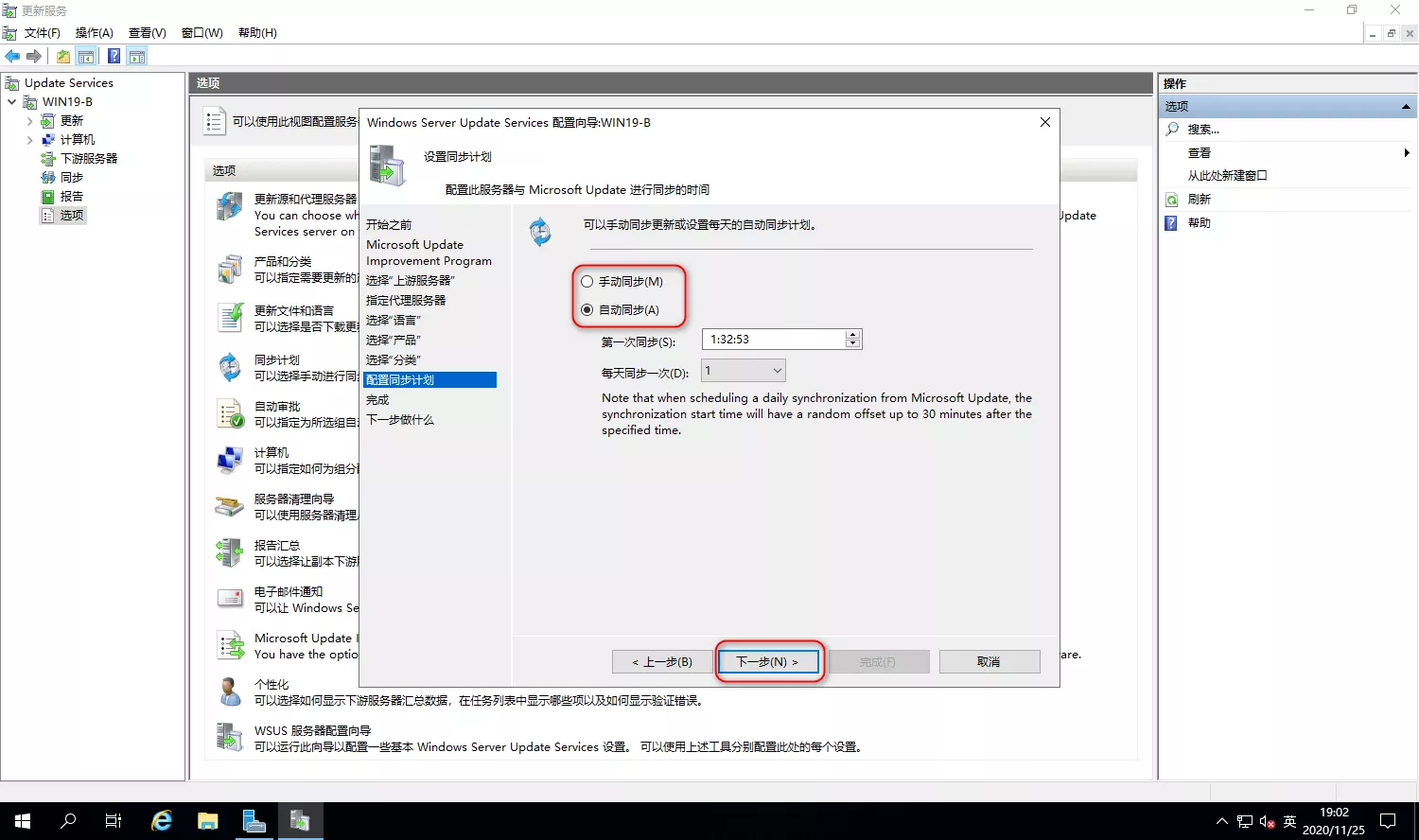Open the syncs per day (每天同步一次) dropdown
Image resolution: width=1419 pixels, height=840 pixels.
tap(744, 371)
